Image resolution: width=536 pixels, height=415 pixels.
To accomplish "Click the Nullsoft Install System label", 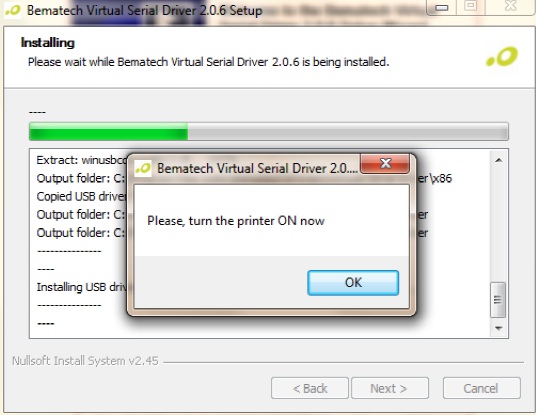I will click(85, 361).
